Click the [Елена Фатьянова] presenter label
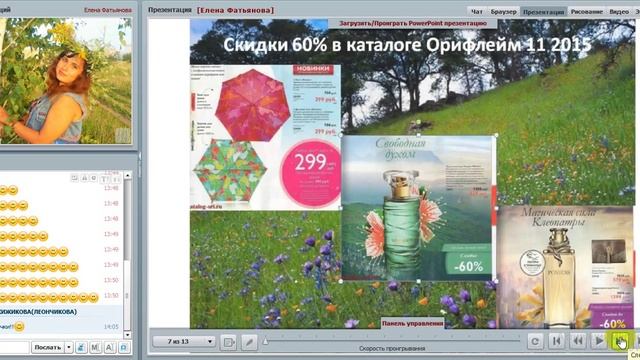 (x=236, y=10)
